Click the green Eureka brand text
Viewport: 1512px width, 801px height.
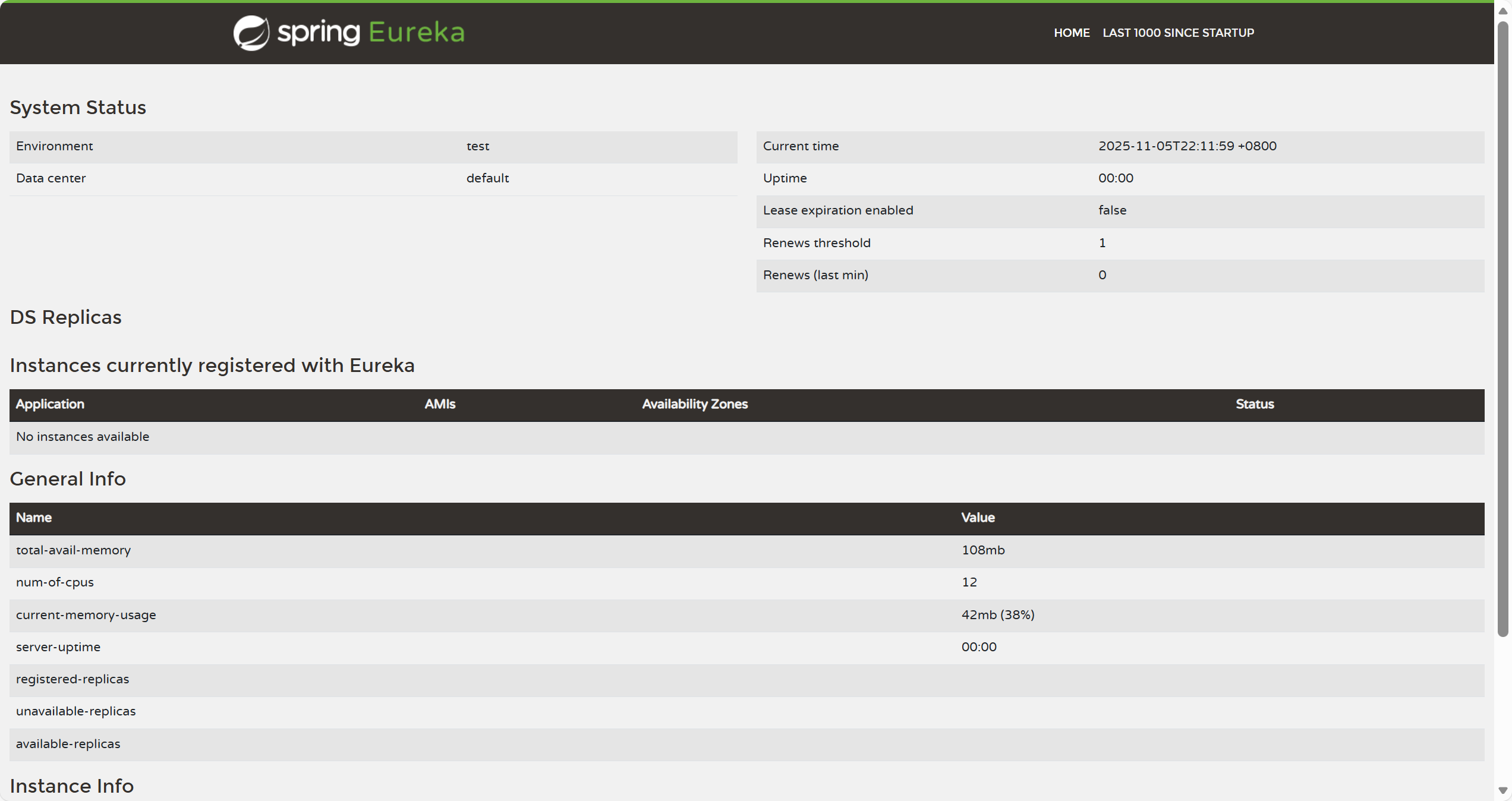pos(416,33)
